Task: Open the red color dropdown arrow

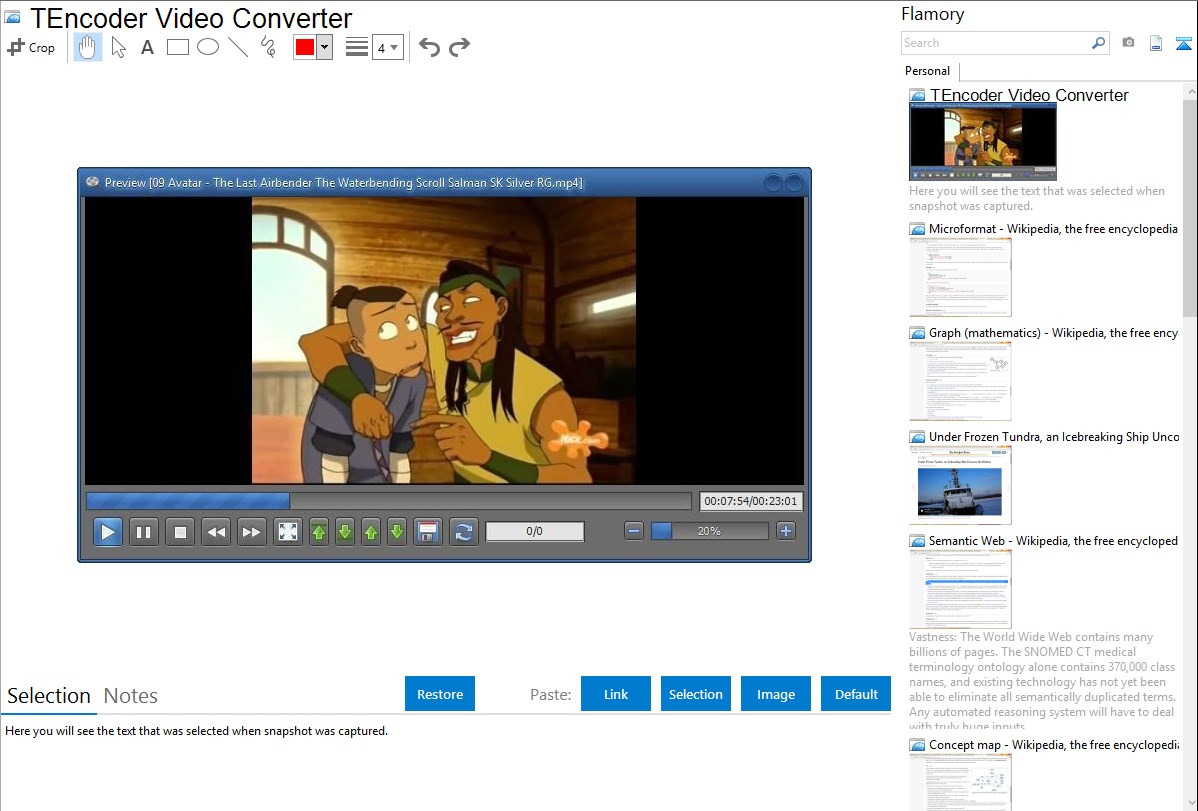Action: point(324,47)
